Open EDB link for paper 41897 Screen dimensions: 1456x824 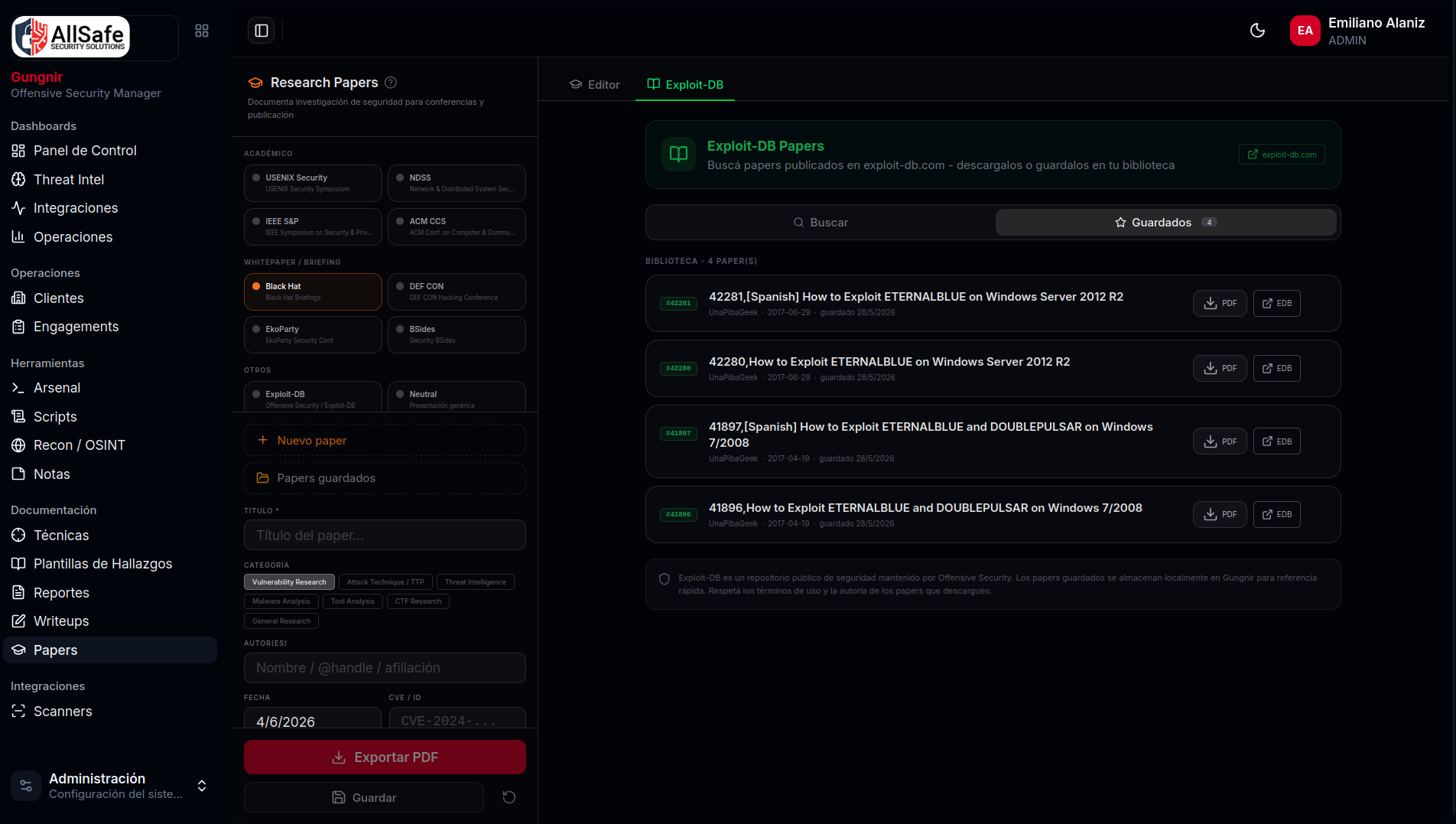[1277, 441]
